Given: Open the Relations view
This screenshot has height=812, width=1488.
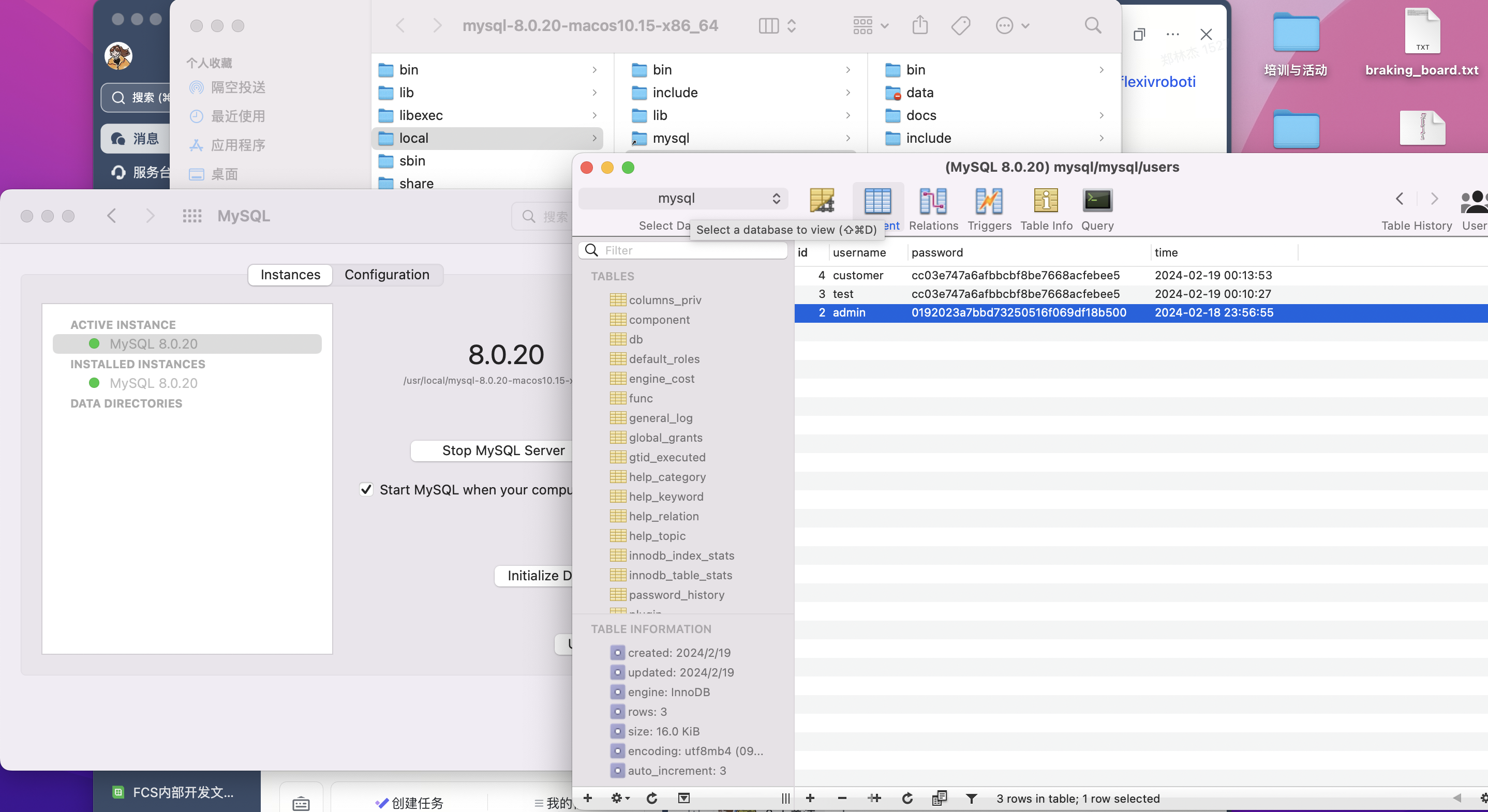Looking at the screenshot, I should pyautogui.click(x=933, y=208).
